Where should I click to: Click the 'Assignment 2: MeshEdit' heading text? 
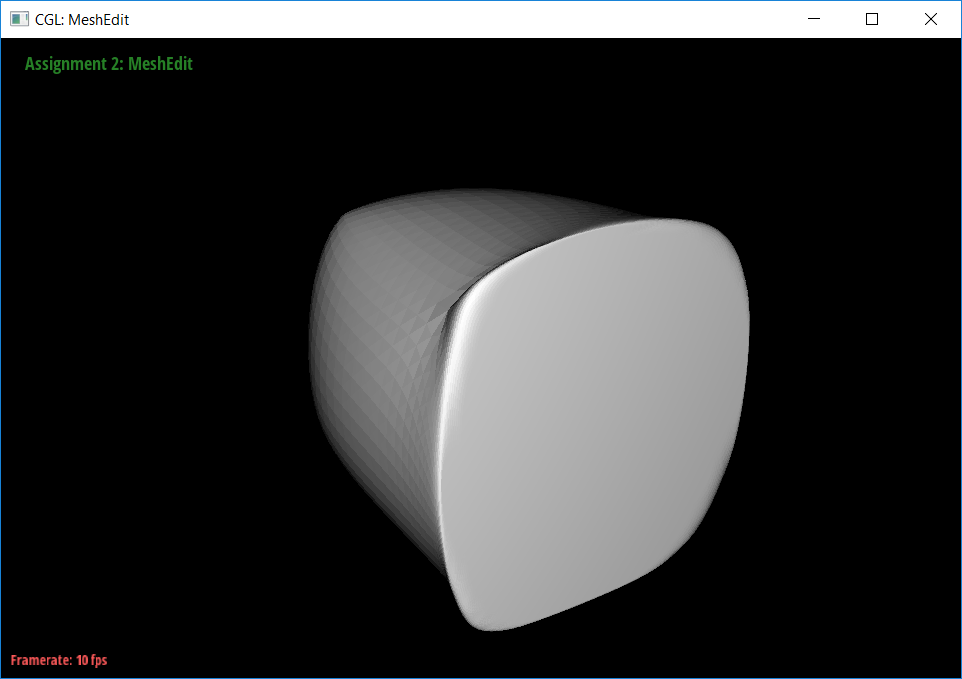click(109, 64)
